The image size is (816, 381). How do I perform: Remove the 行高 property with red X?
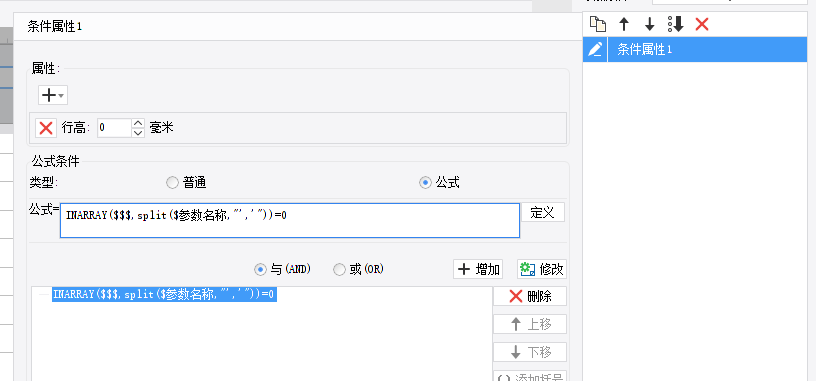[46, 128]
